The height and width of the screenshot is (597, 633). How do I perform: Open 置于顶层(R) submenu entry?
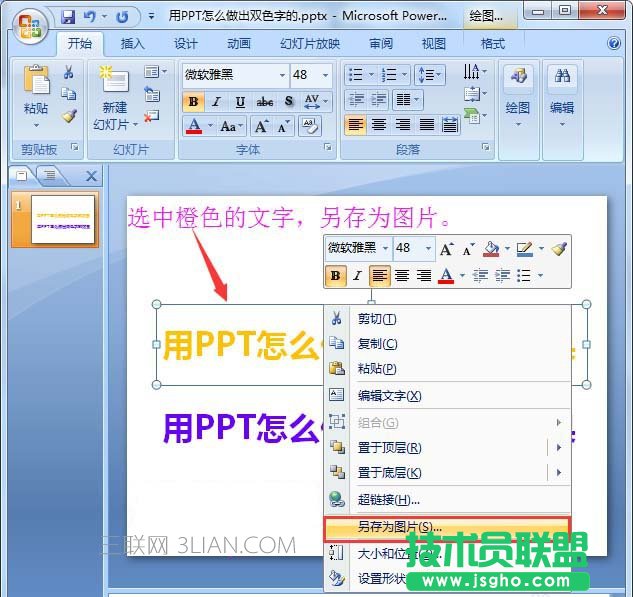coord(448,448)
